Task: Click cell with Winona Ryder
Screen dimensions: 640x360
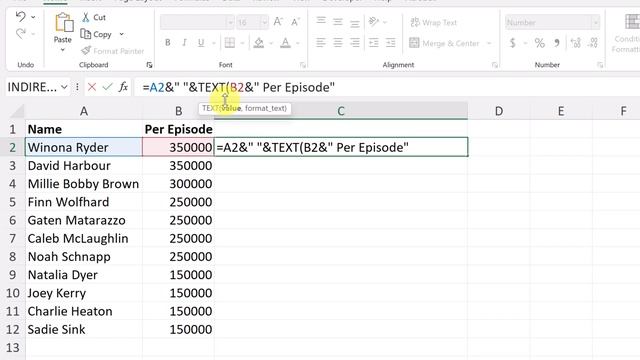Action: [x=84, y=147]
